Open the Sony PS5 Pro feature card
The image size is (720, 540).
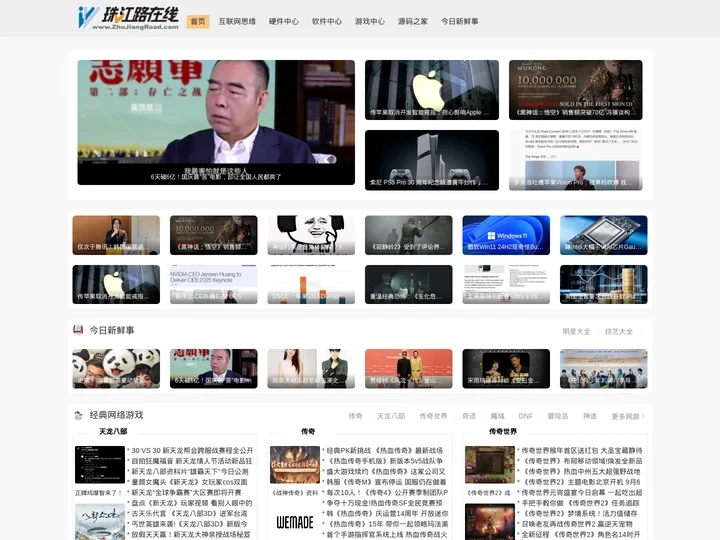pos(432,160)
